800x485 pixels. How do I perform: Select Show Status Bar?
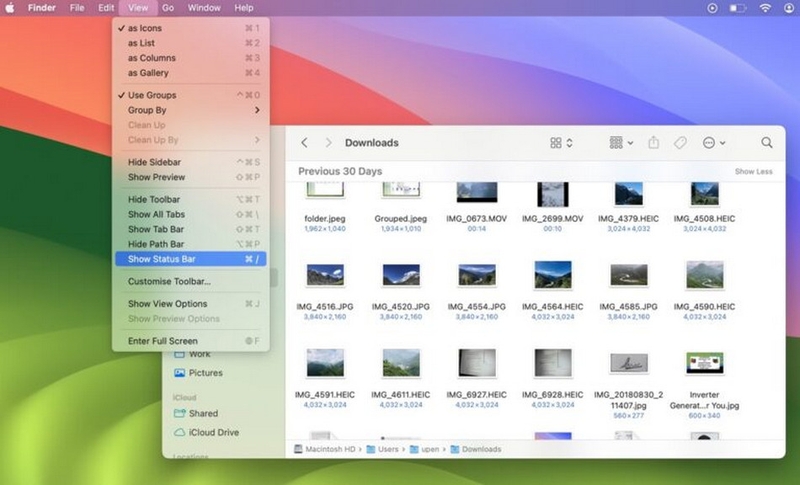(191, 259)
